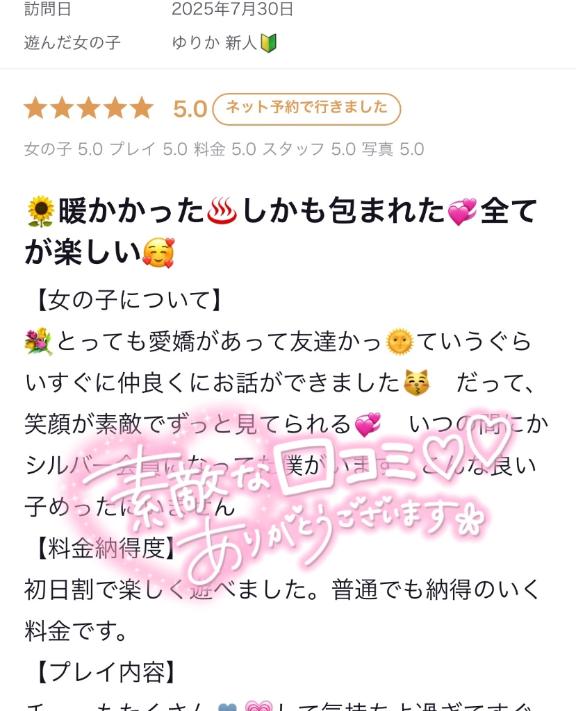
Task: Click the smiling face with hearts emoji
Action: (158, 253)
